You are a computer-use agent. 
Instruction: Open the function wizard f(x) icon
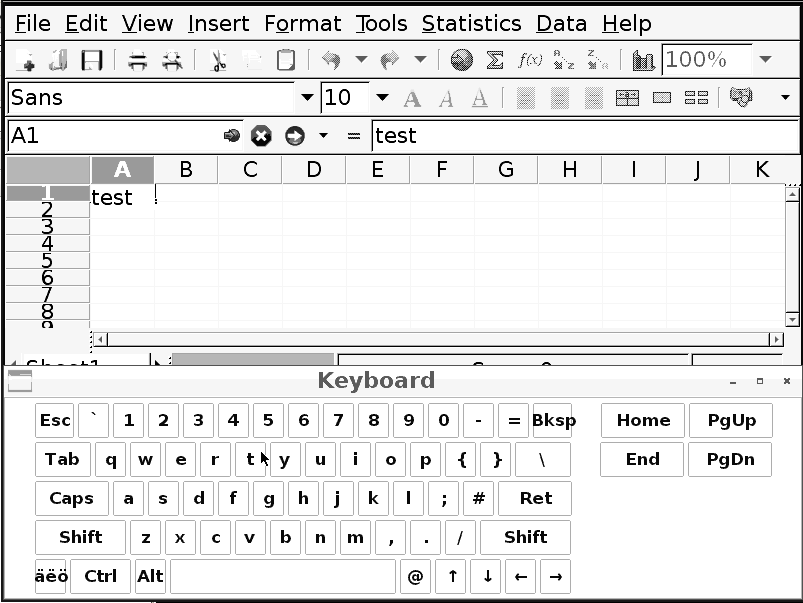(x=529, y=61)
